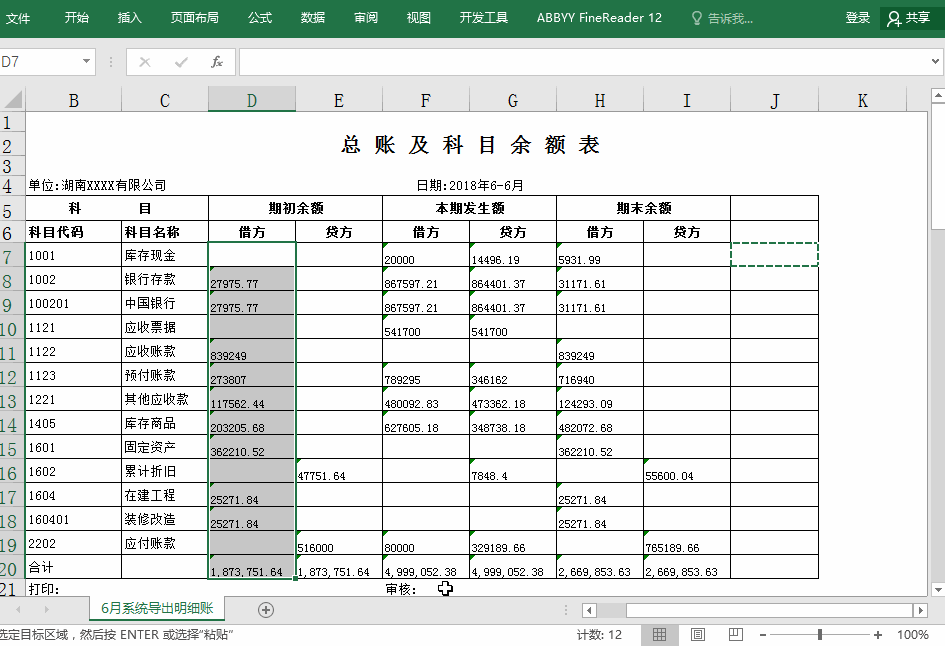Click the 登录 account icon
945x646 pixels.
point(857,17)
